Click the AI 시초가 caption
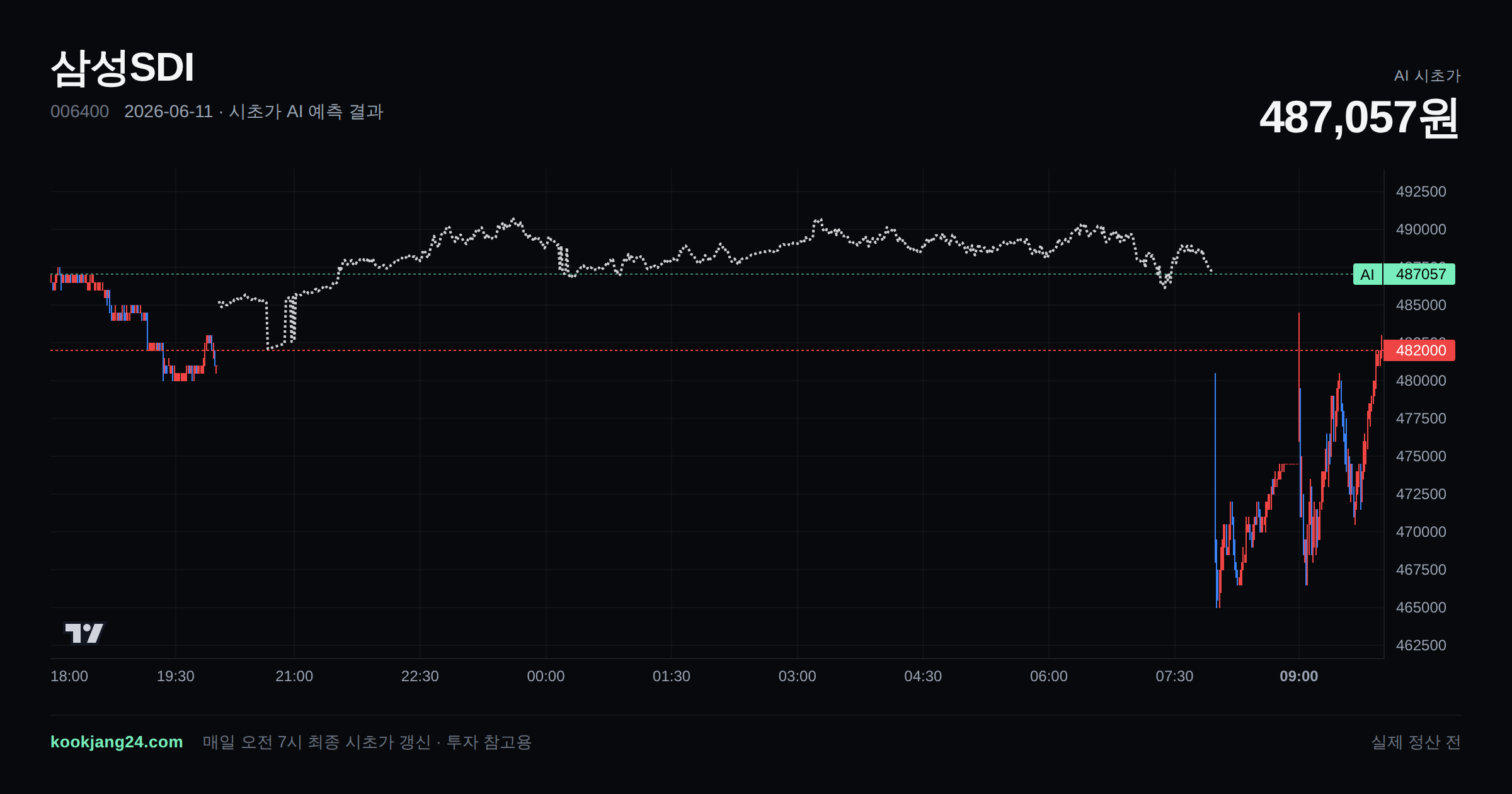The height and width of the screenshot is (794, 1512). tap(1427, 76)
